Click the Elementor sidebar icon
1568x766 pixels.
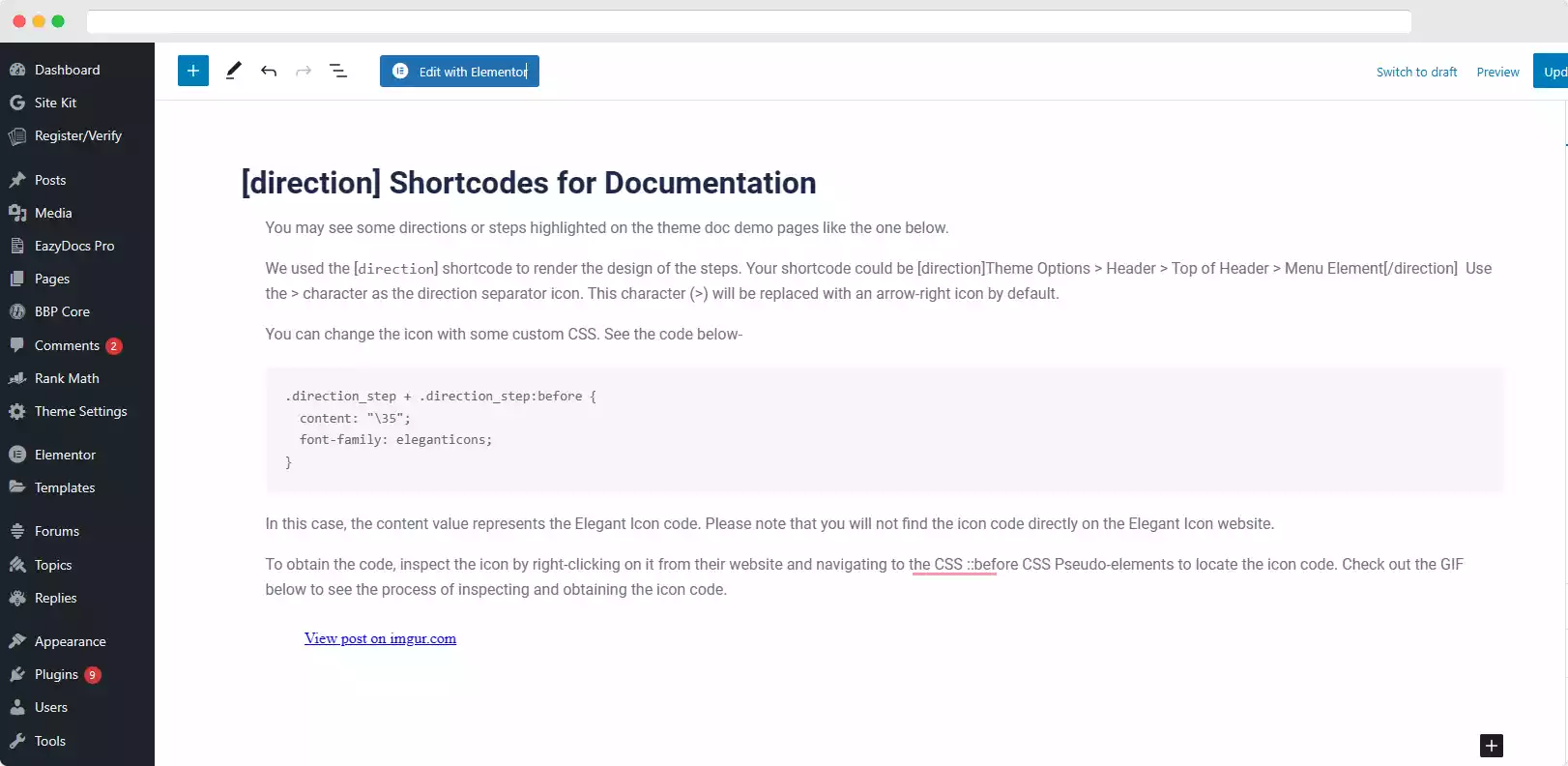coord(17,455)
